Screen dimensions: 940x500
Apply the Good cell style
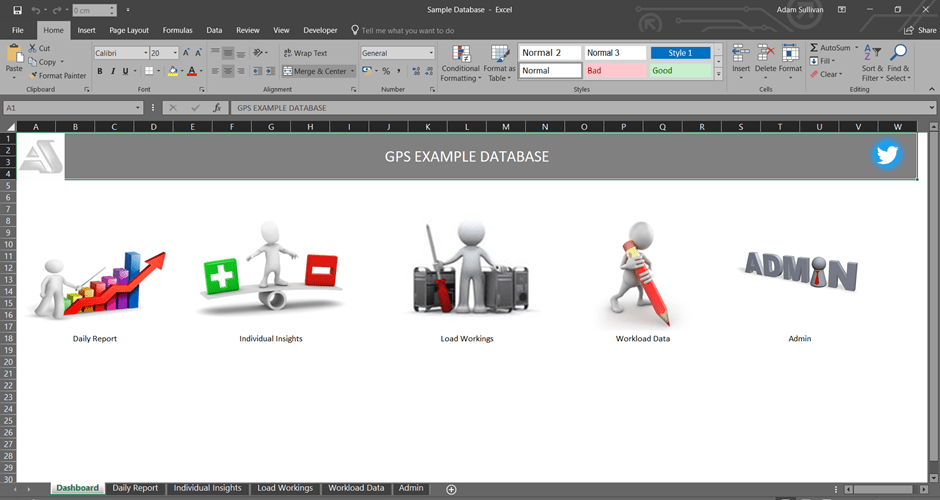[682, 71]
